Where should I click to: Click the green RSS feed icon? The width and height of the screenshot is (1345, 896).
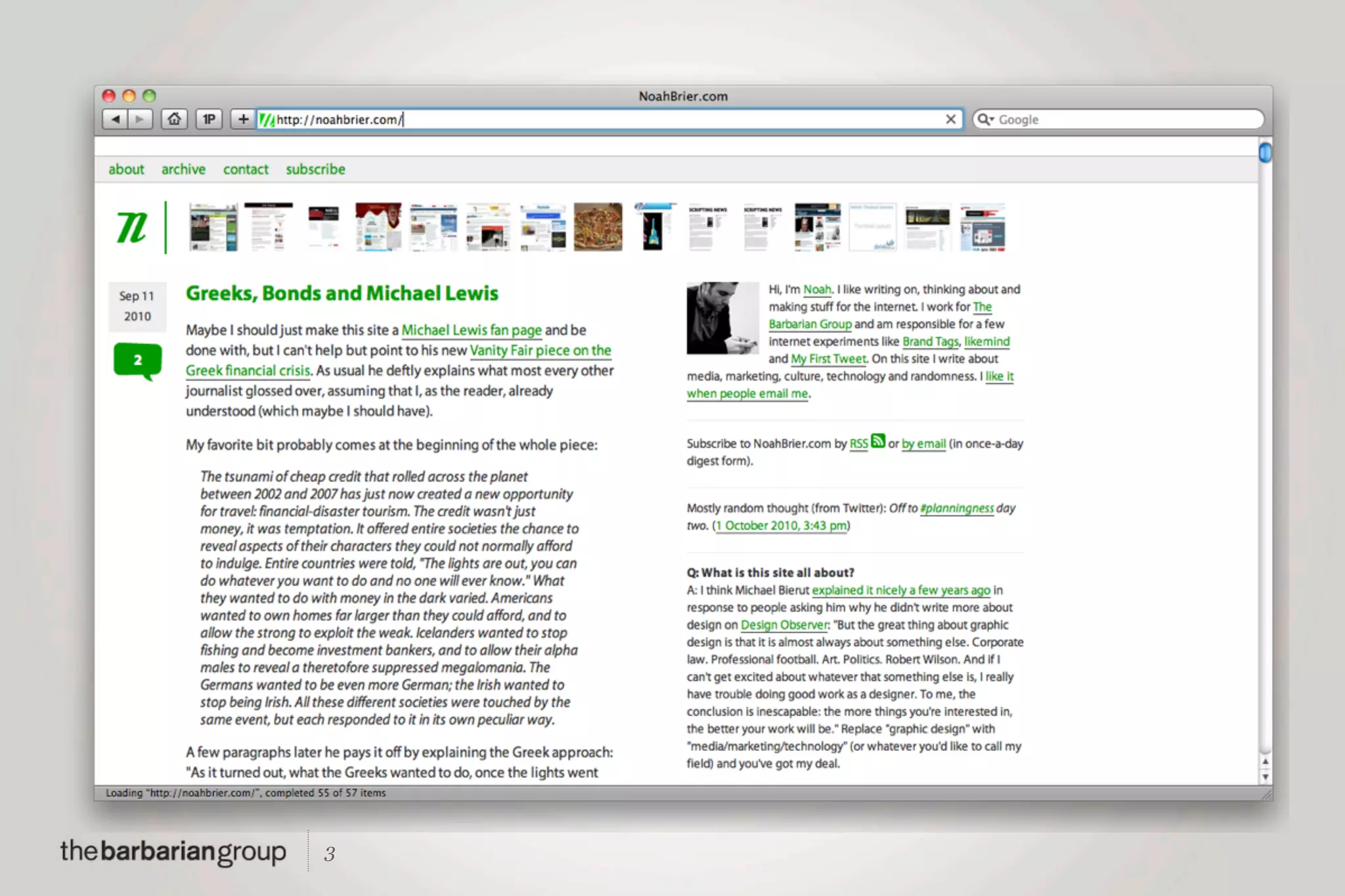click(x=878, y=441)
